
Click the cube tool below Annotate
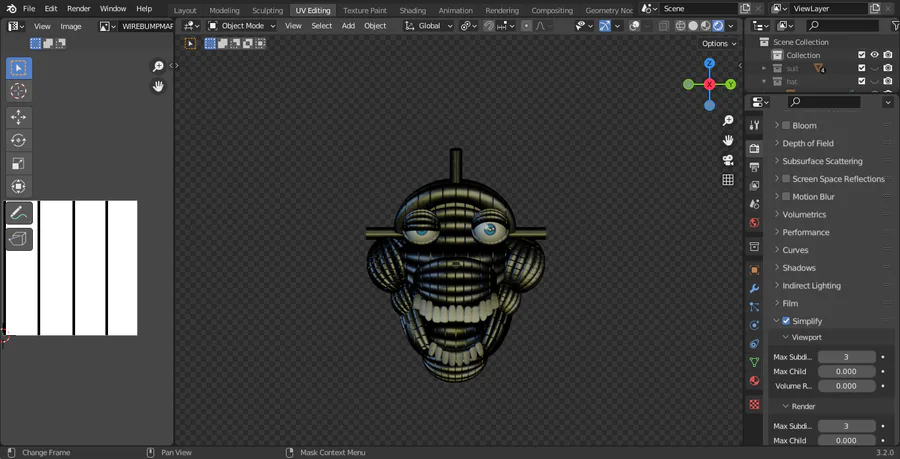tap(19, 239)
